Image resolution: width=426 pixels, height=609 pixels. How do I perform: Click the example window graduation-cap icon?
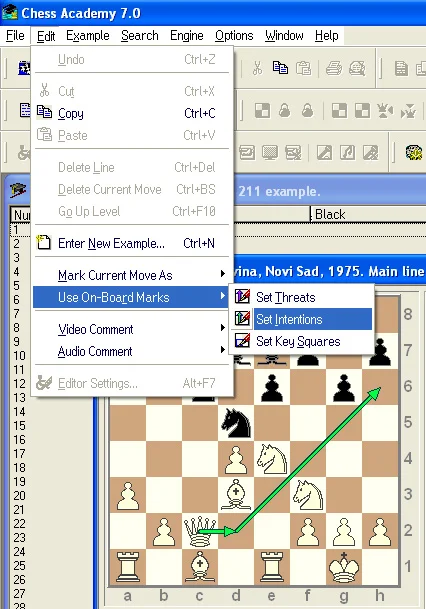tap(18, 190)
